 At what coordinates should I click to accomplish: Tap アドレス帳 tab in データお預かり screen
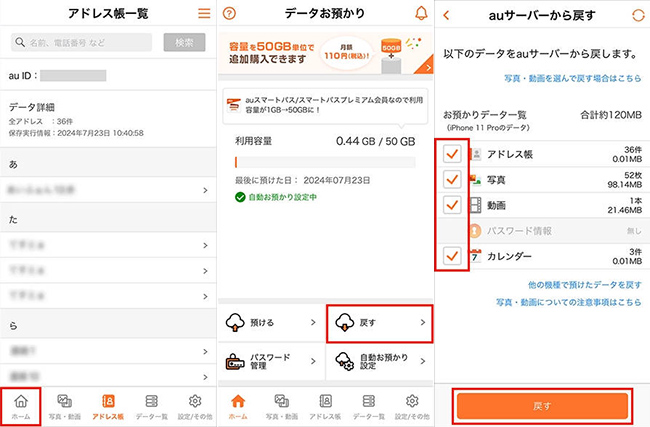[x=325, y=407]
